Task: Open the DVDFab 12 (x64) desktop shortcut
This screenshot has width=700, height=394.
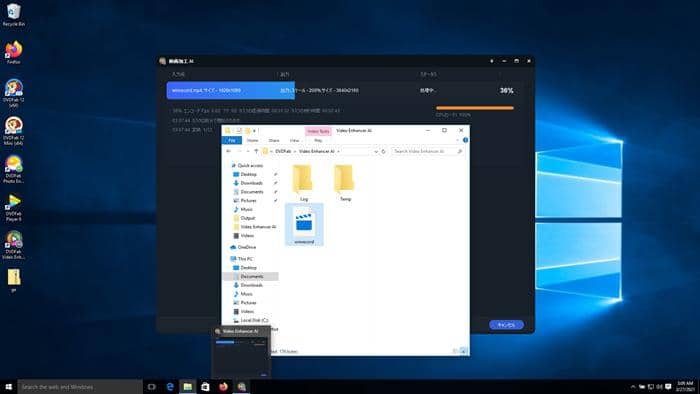Action: (x=13, y=93)
